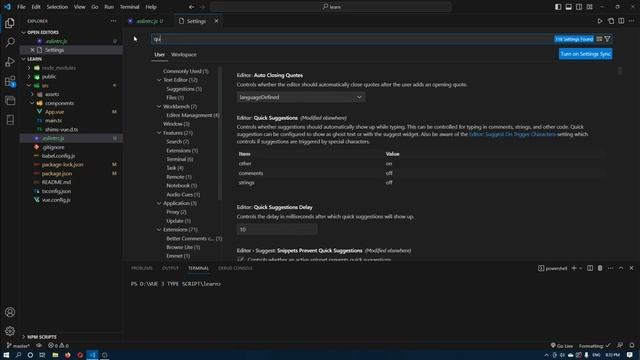Open Auto Closing Quotes dropdown
The image size is (640, 360).
tap(300, 97)
